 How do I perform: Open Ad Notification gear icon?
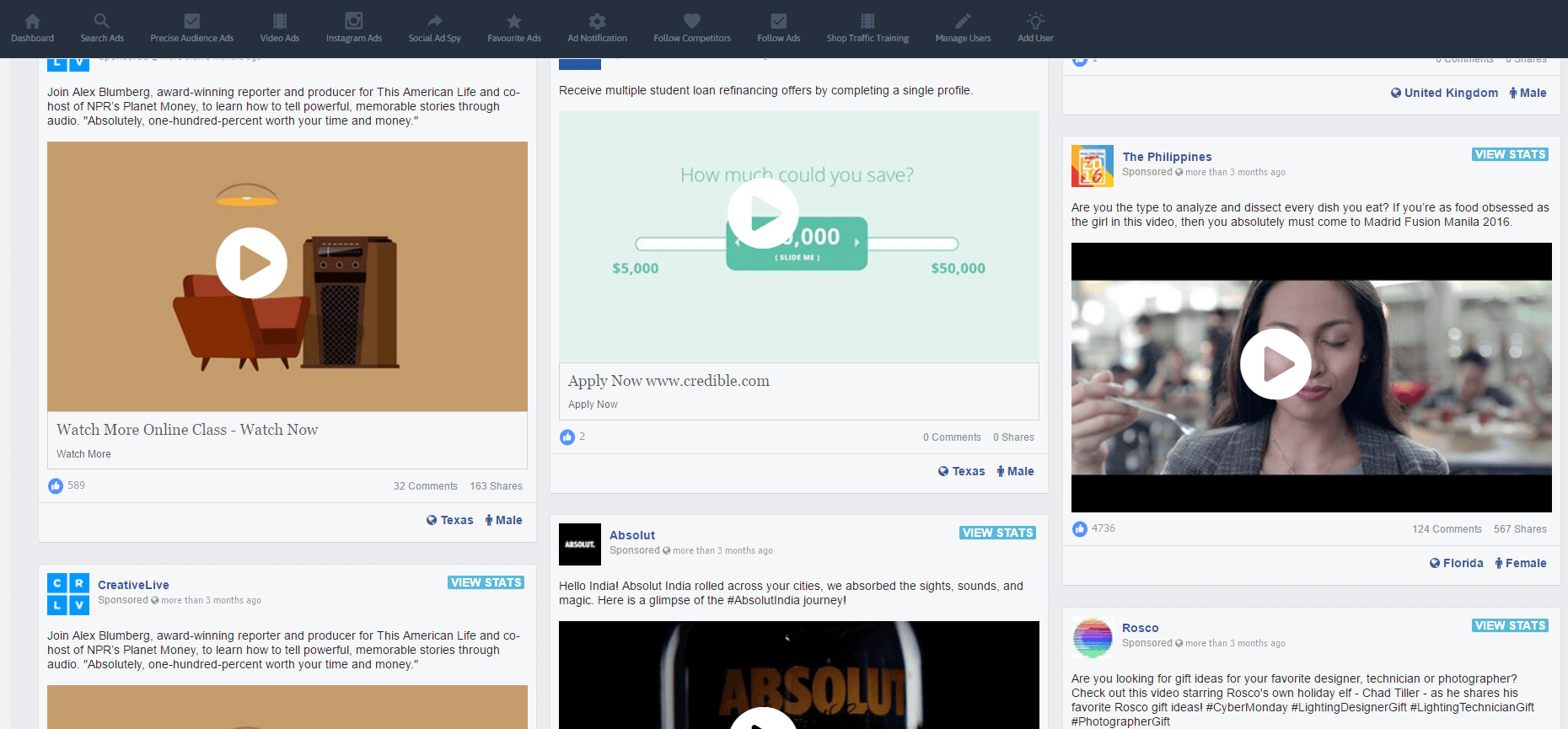pyautogui.click(x=597, y=21)
